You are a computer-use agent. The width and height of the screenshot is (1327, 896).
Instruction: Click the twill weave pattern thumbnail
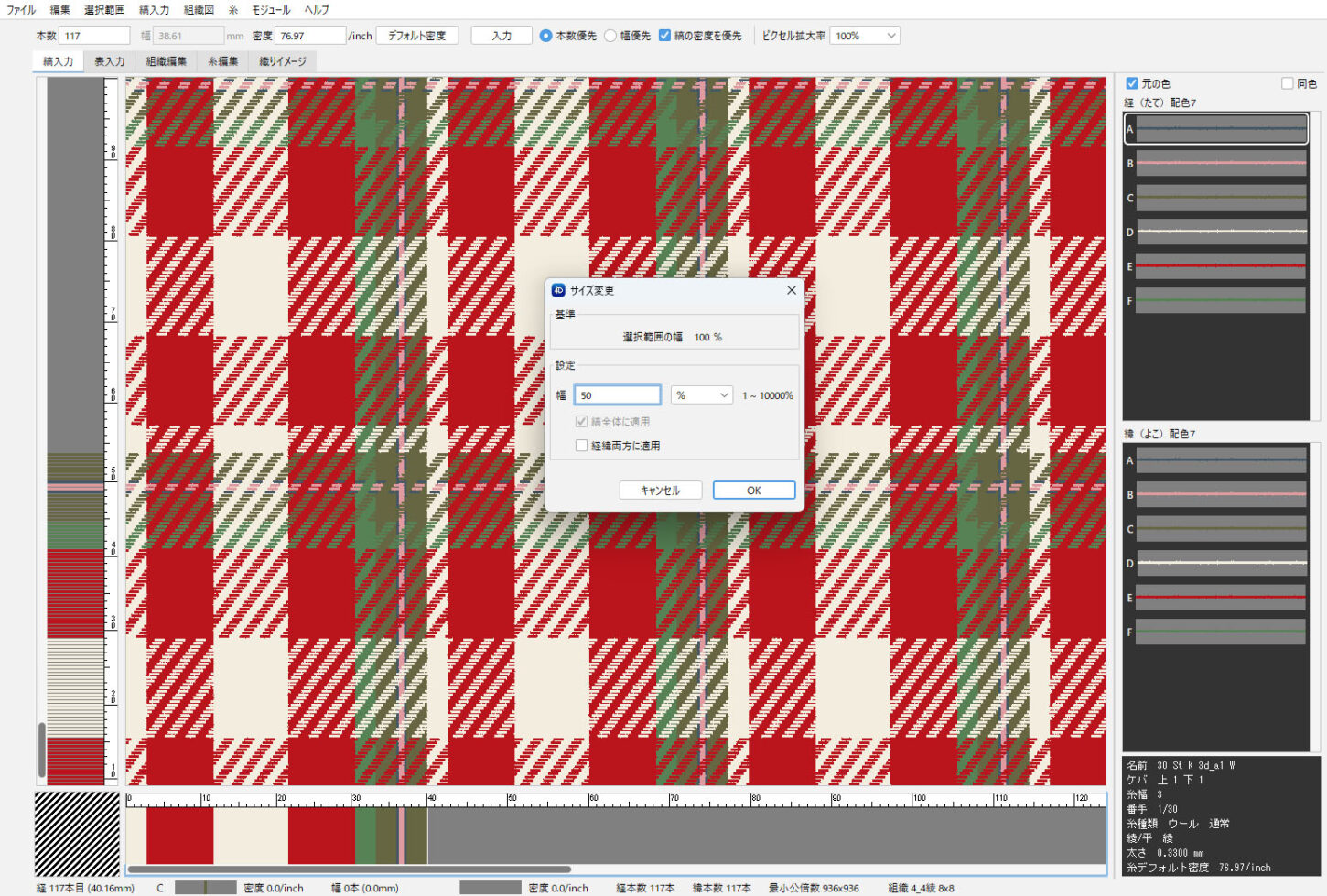click(x=77, y=833)
